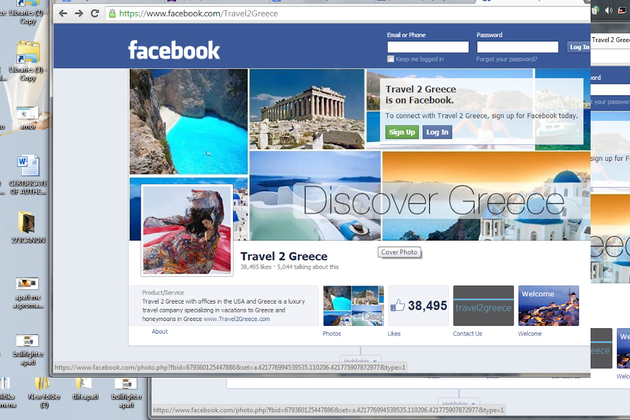Click the Travel 2 Greece page title
The height and width of the screenshot is (420, 630).
pos(284,256)
